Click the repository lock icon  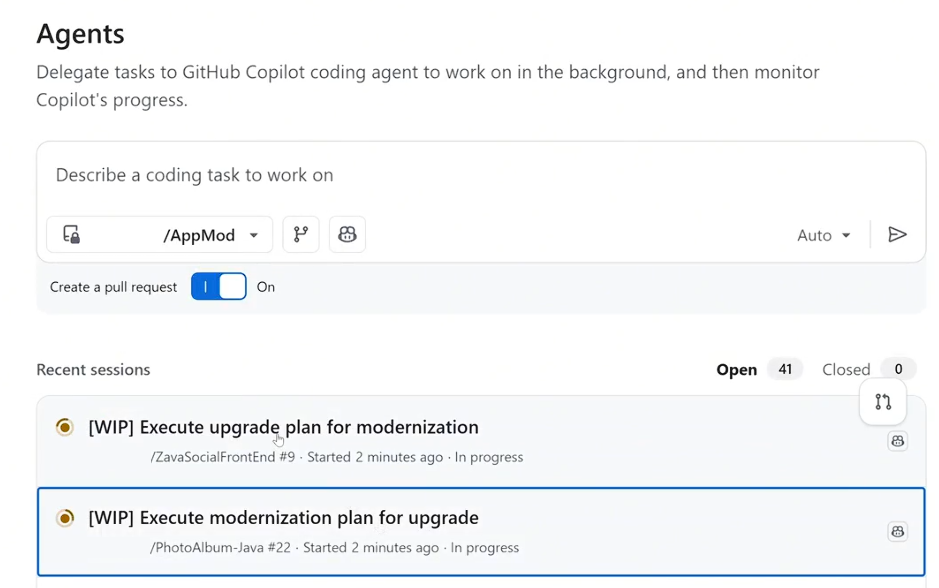click(x=71, y=235)
